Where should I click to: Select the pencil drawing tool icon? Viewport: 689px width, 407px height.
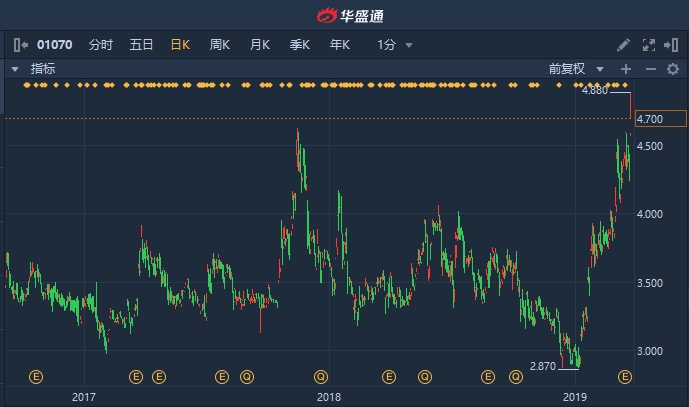(x=623, y=45)
